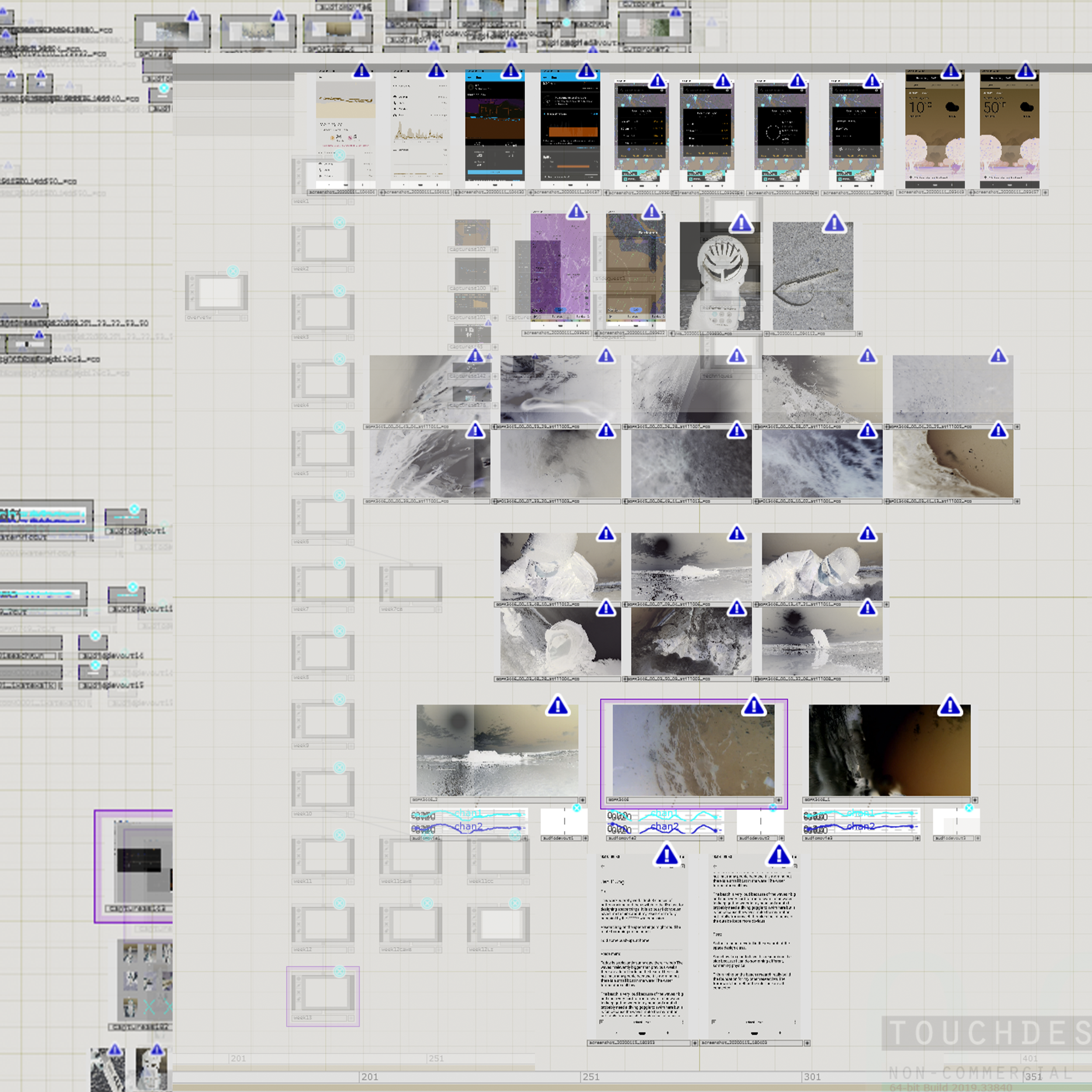Click the cyan X badge on week13
Viewport: 1092px width, 1092px height.
pos(339,971)
